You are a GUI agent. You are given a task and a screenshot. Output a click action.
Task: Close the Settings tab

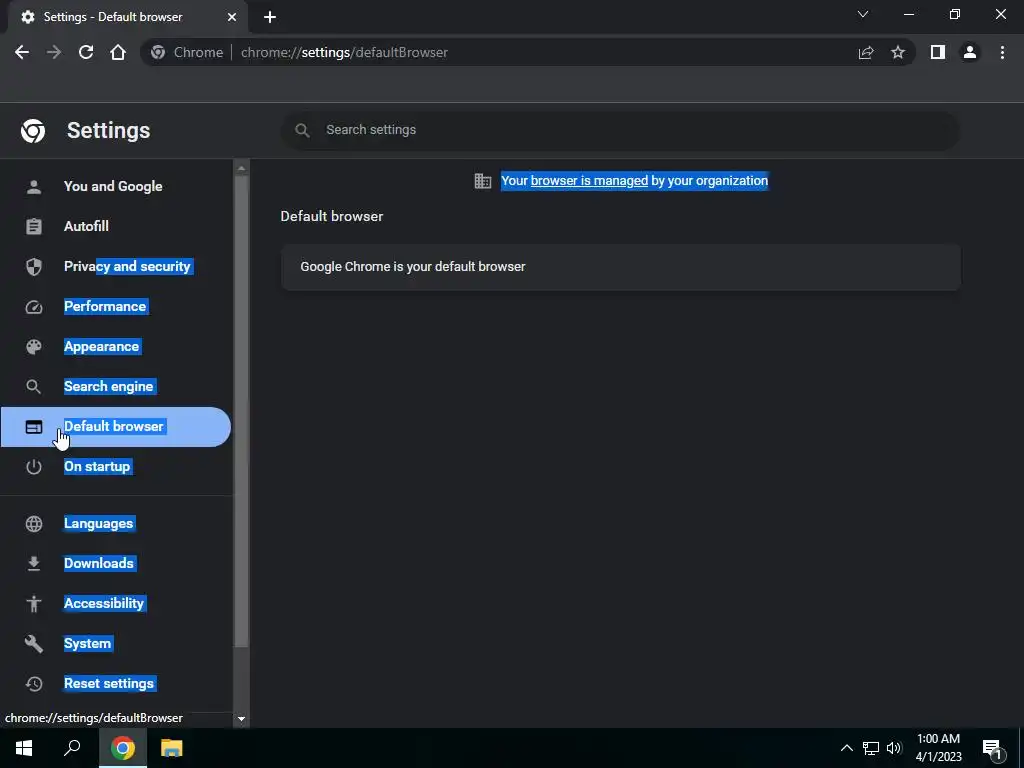point(232,17)
